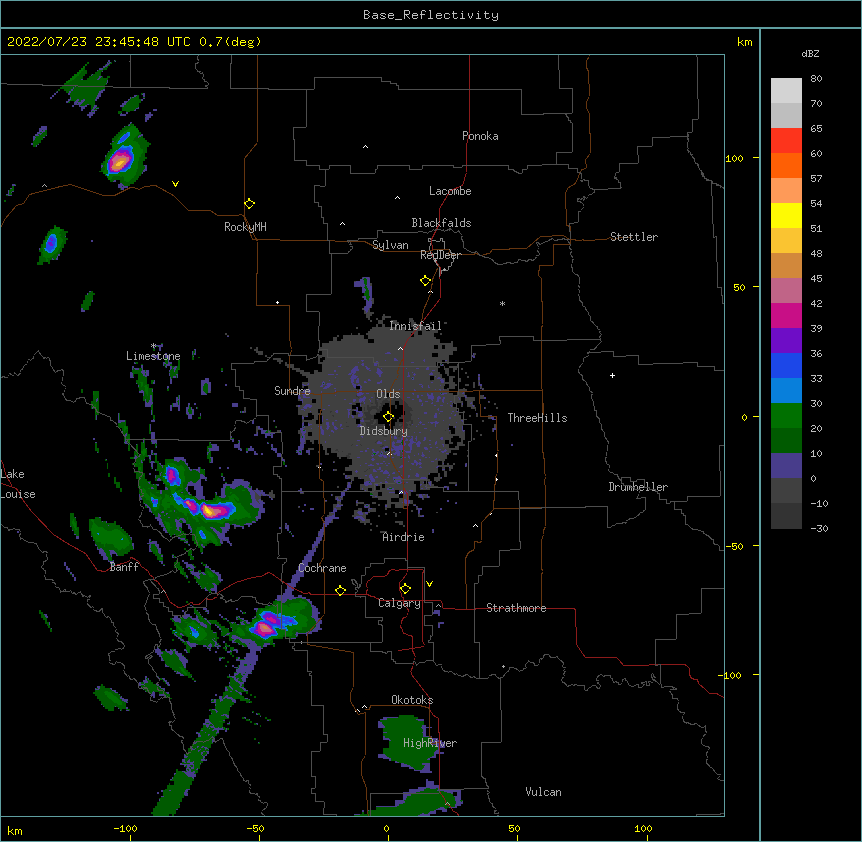
Task: Select the Drumheller label
Action: point(638,487)
